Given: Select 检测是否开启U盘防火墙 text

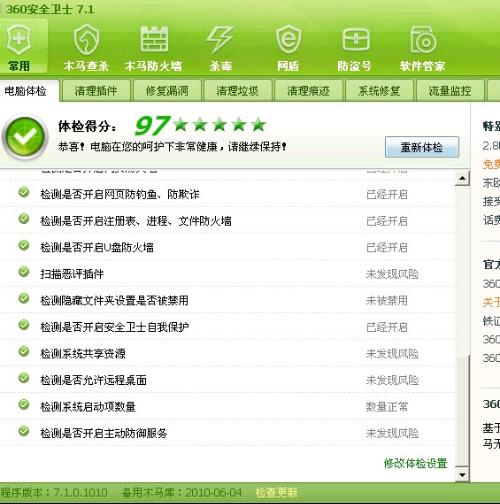Looking at the screenshot, I should [97, 247].
